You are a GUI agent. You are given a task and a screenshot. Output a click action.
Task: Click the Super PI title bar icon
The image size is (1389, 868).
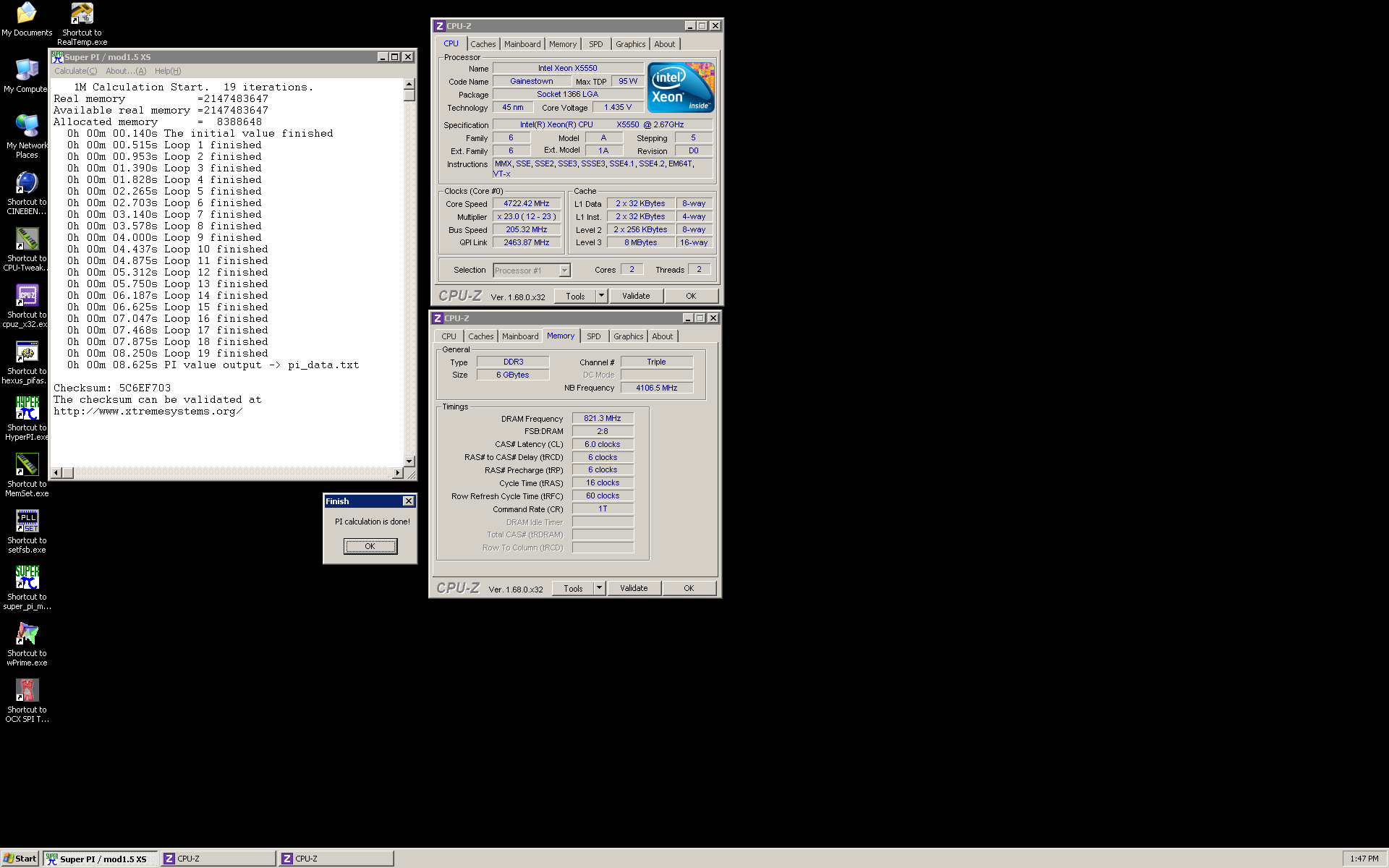pos(57,56)
